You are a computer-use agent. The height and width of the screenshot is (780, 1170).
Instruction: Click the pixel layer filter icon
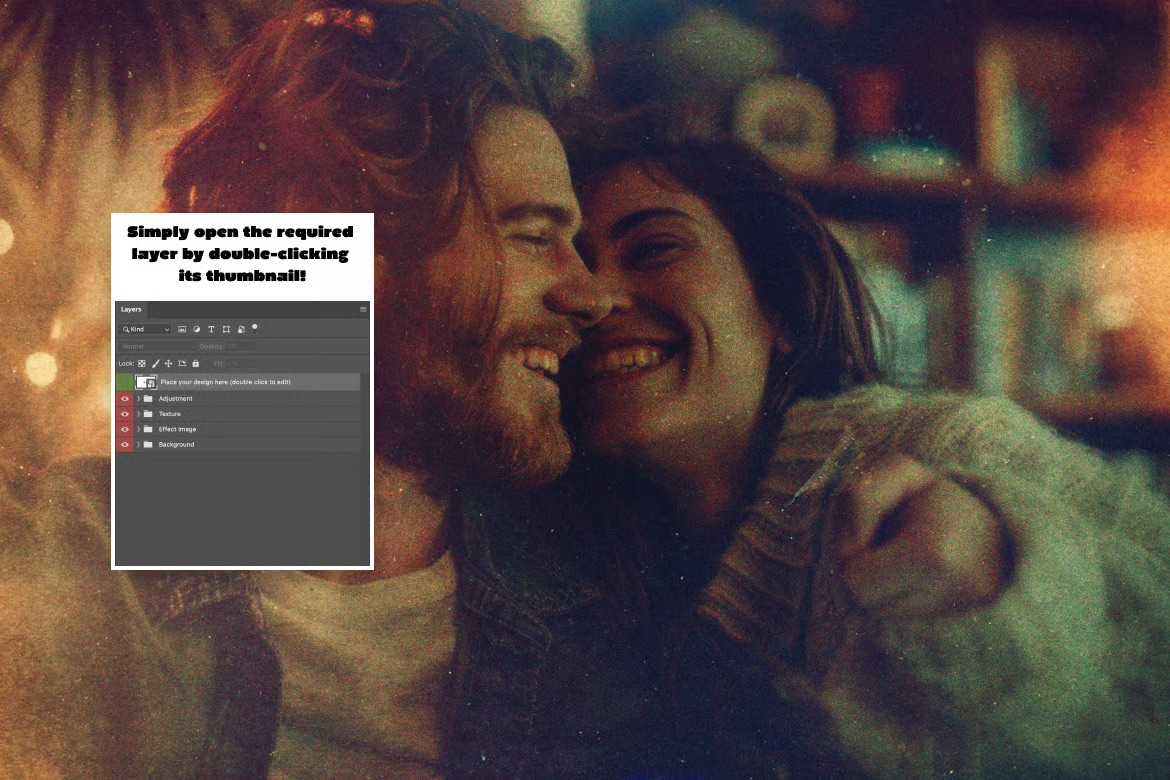click(182, 329)
